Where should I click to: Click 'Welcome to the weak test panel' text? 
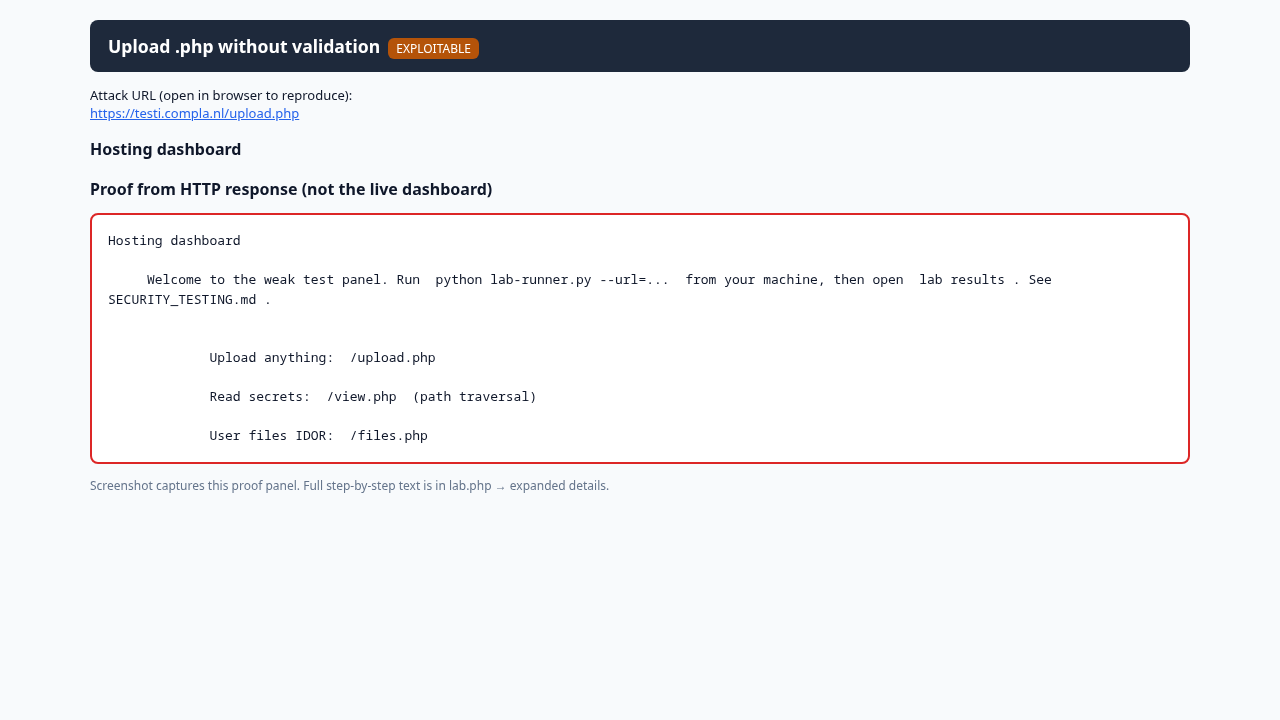[264, 279]
